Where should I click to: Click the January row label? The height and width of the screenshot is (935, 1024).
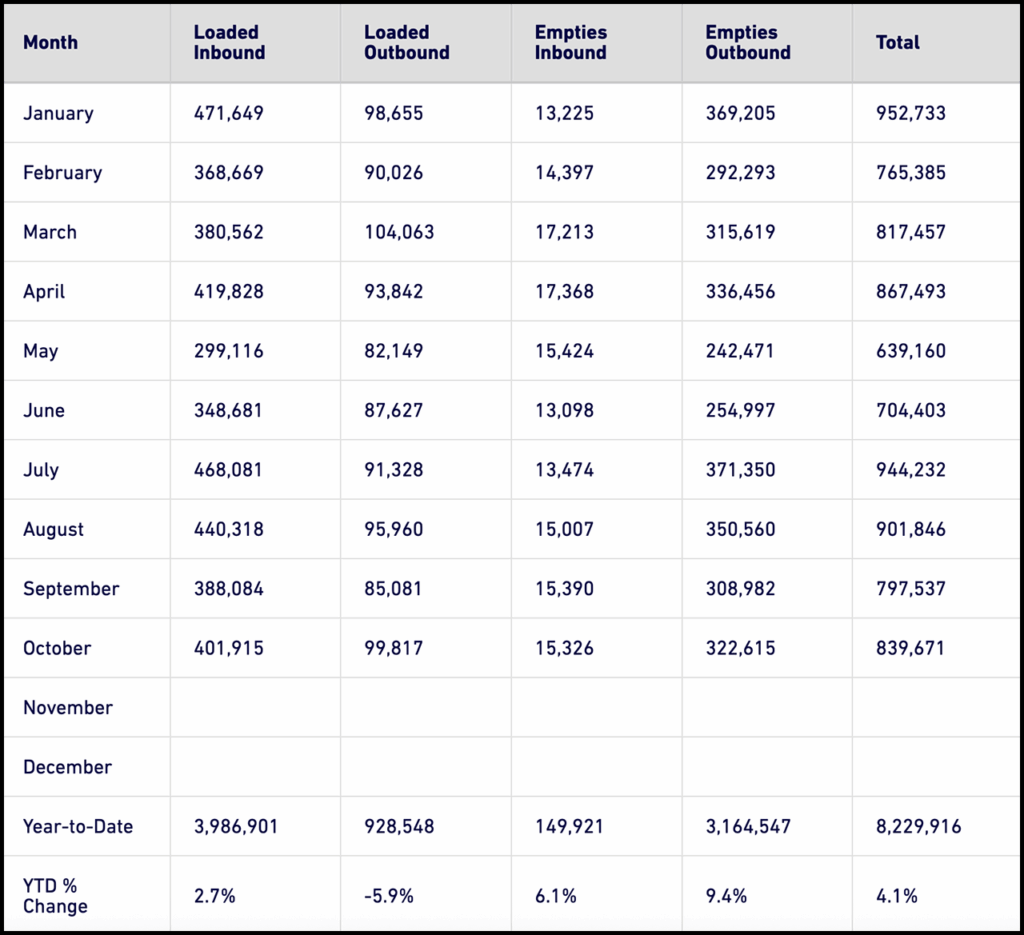[58, 113]
